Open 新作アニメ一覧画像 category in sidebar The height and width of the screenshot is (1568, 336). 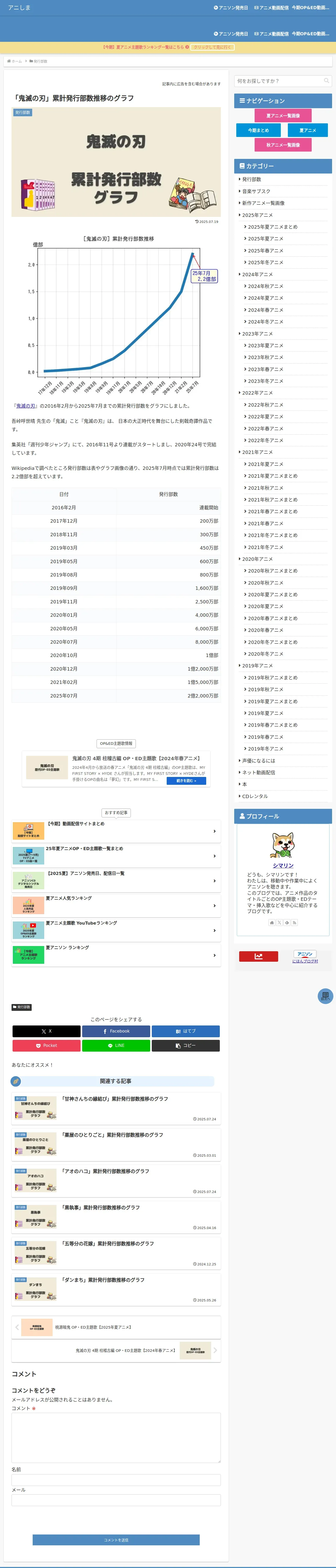264,203
